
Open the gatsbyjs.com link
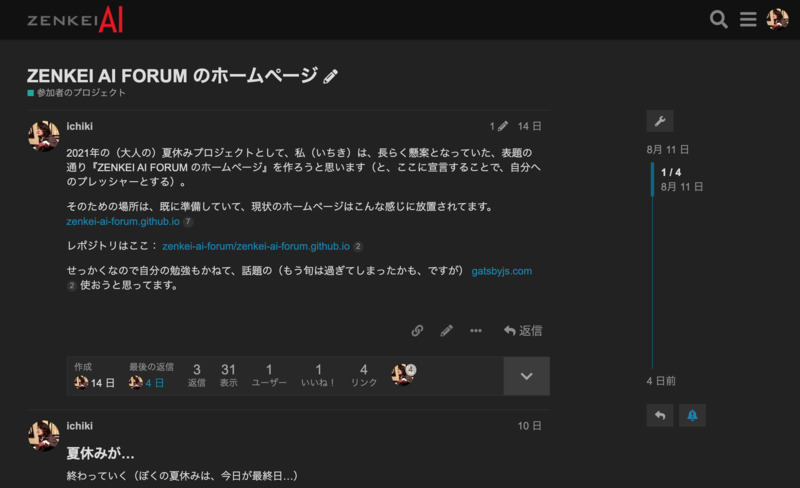tap(502, 271)
